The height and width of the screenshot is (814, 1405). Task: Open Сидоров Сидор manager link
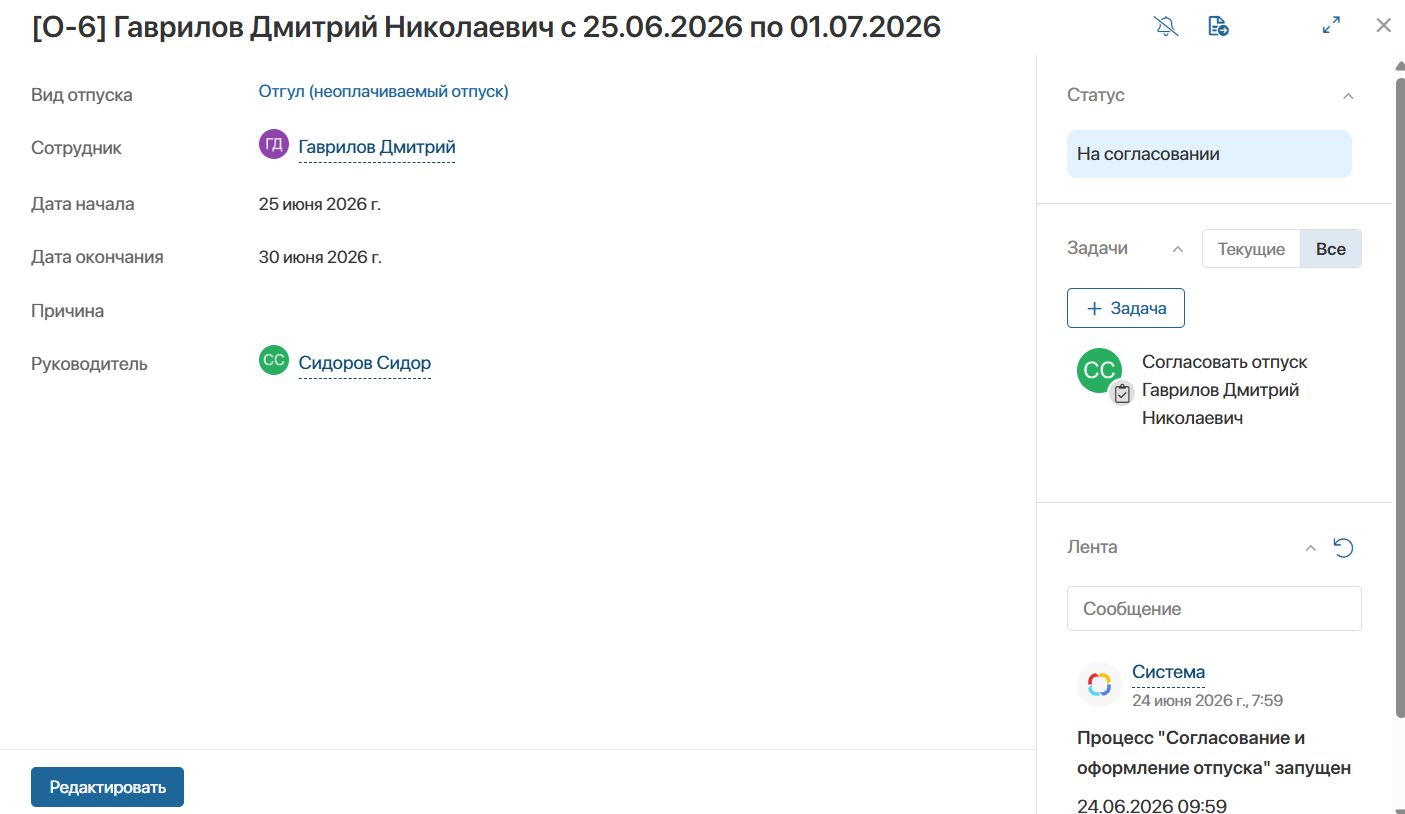pyautogui.click(x=365, y=363)
